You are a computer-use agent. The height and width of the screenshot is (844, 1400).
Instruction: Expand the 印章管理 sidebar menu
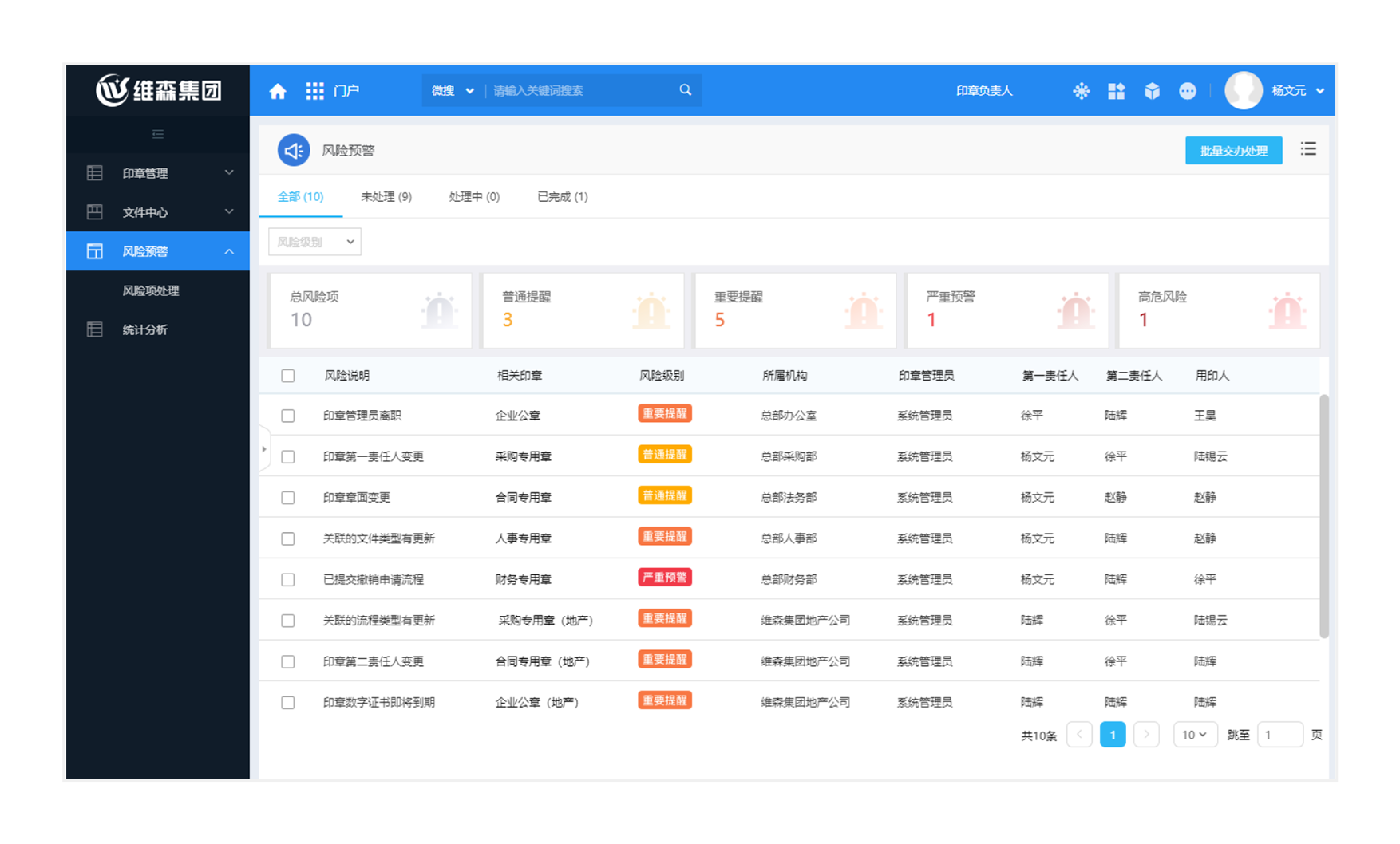(158, 173)
